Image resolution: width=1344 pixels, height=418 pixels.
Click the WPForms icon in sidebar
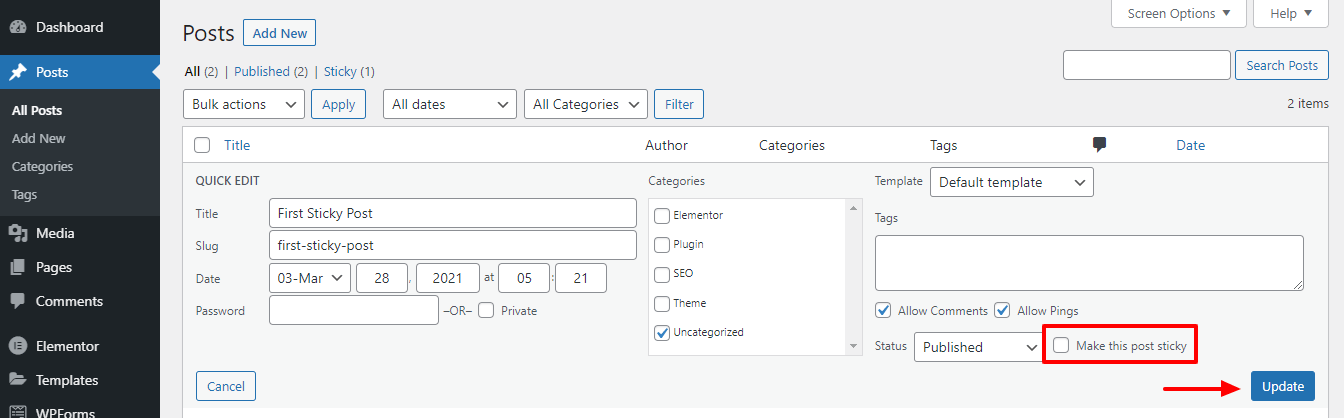point(18,412)
